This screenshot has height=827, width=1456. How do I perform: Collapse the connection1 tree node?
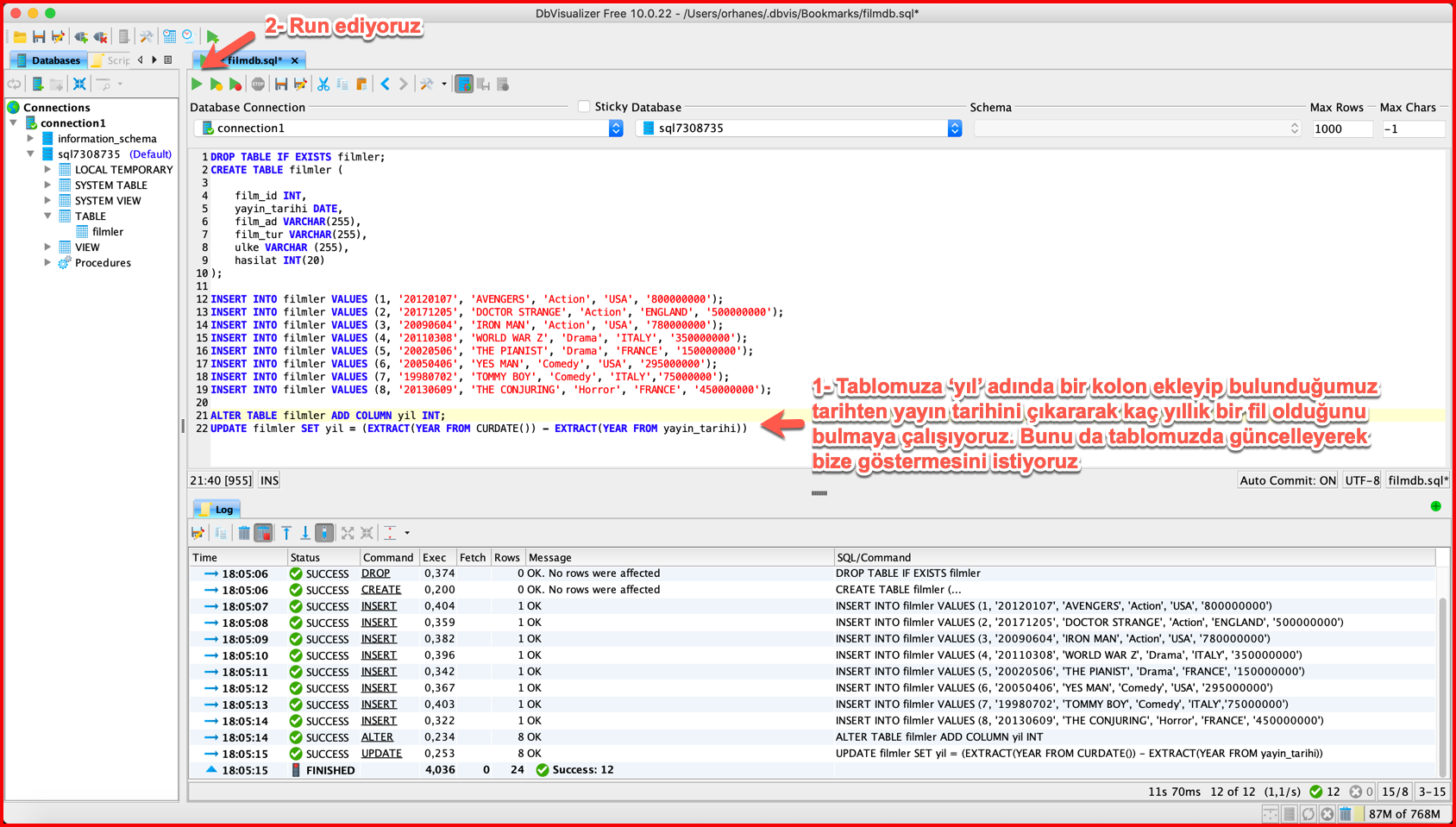pos(14,123)
